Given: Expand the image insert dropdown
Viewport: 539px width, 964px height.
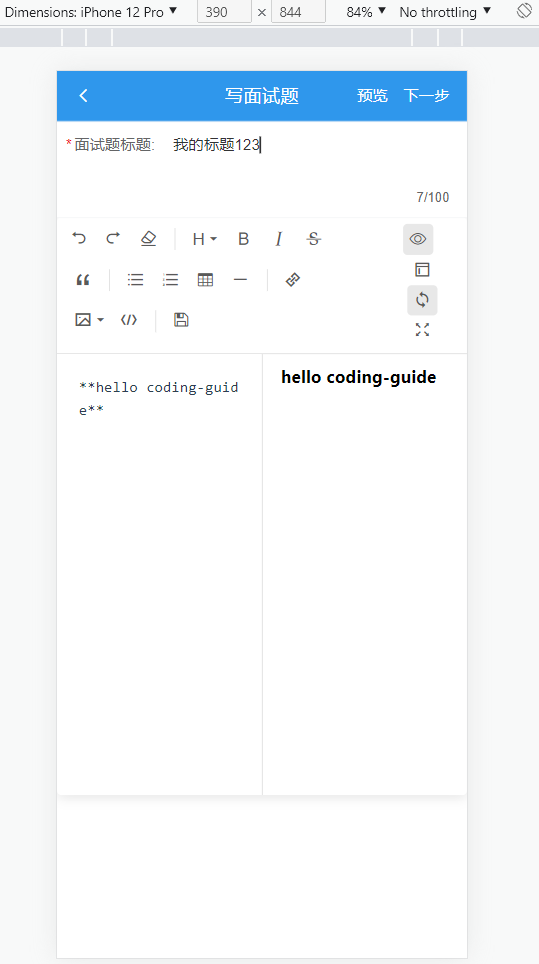Looking at the screenshot, I should [x=89, y=320].
